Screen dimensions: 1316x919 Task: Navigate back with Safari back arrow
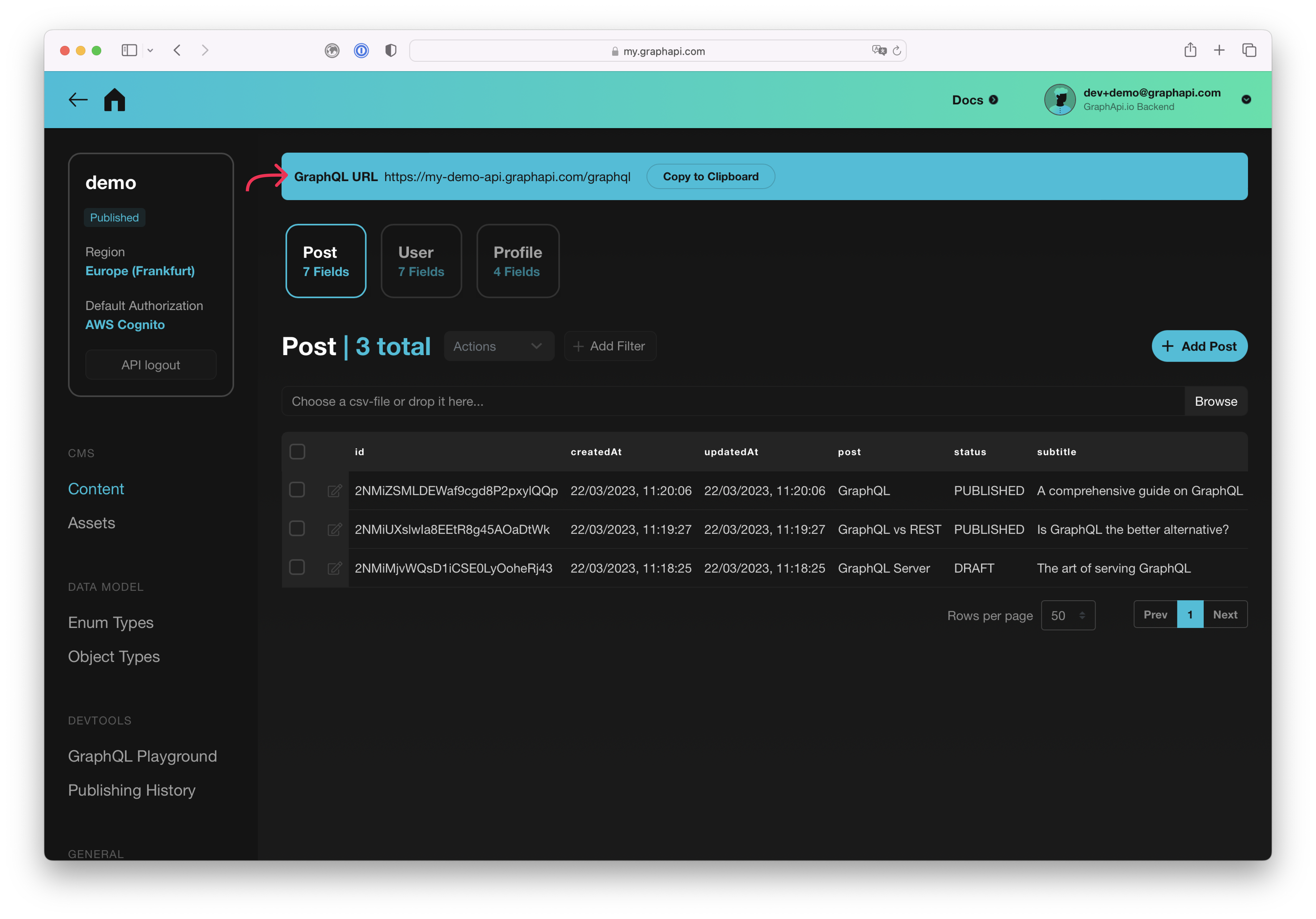click(177, 50)
